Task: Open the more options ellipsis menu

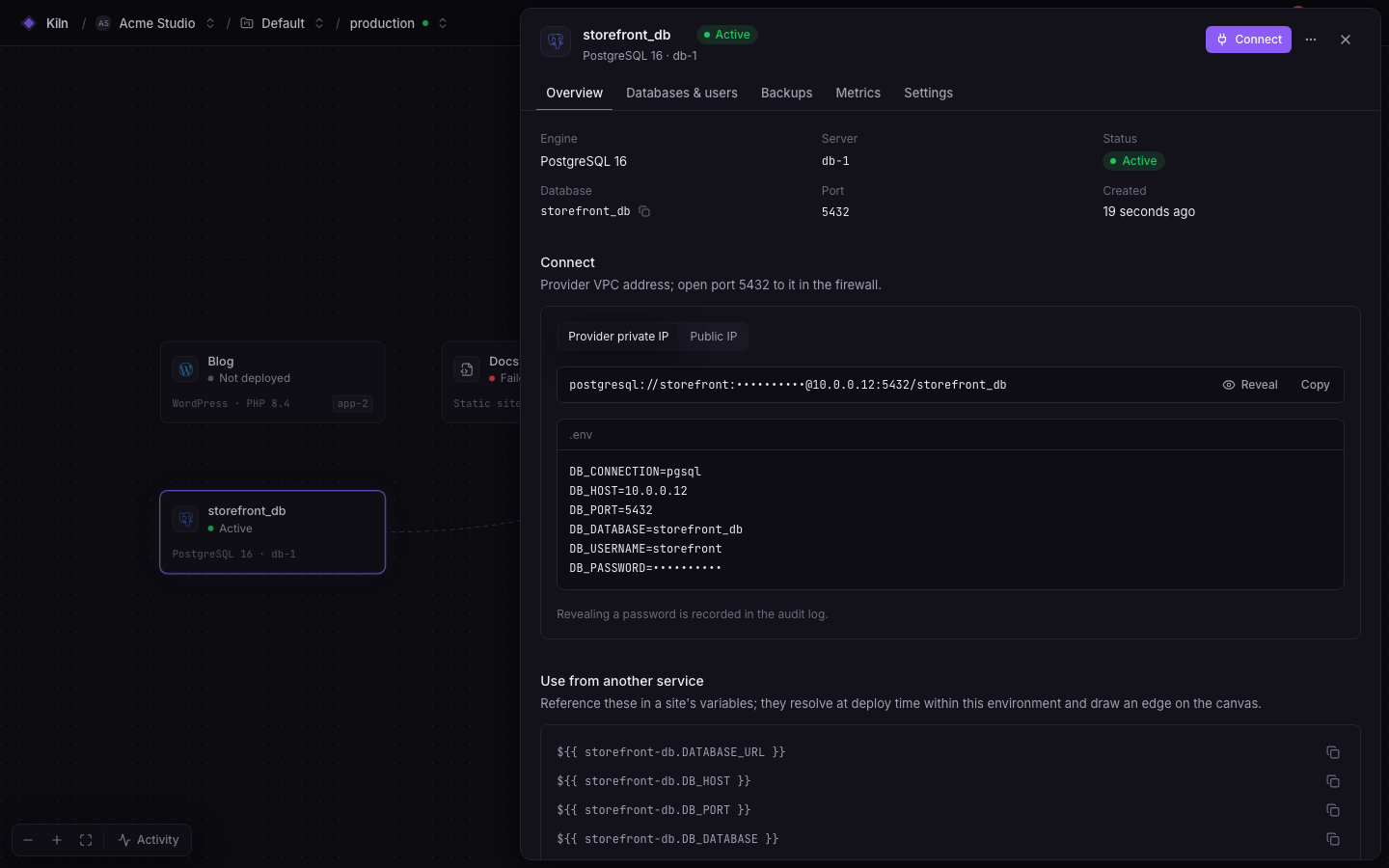Action: [1311, 40]
